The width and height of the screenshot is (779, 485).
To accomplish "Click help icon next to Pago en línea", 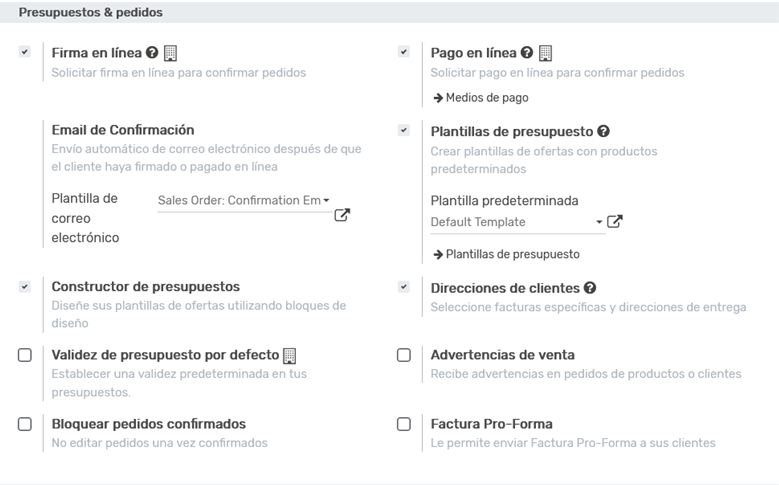I will (527, 53).
